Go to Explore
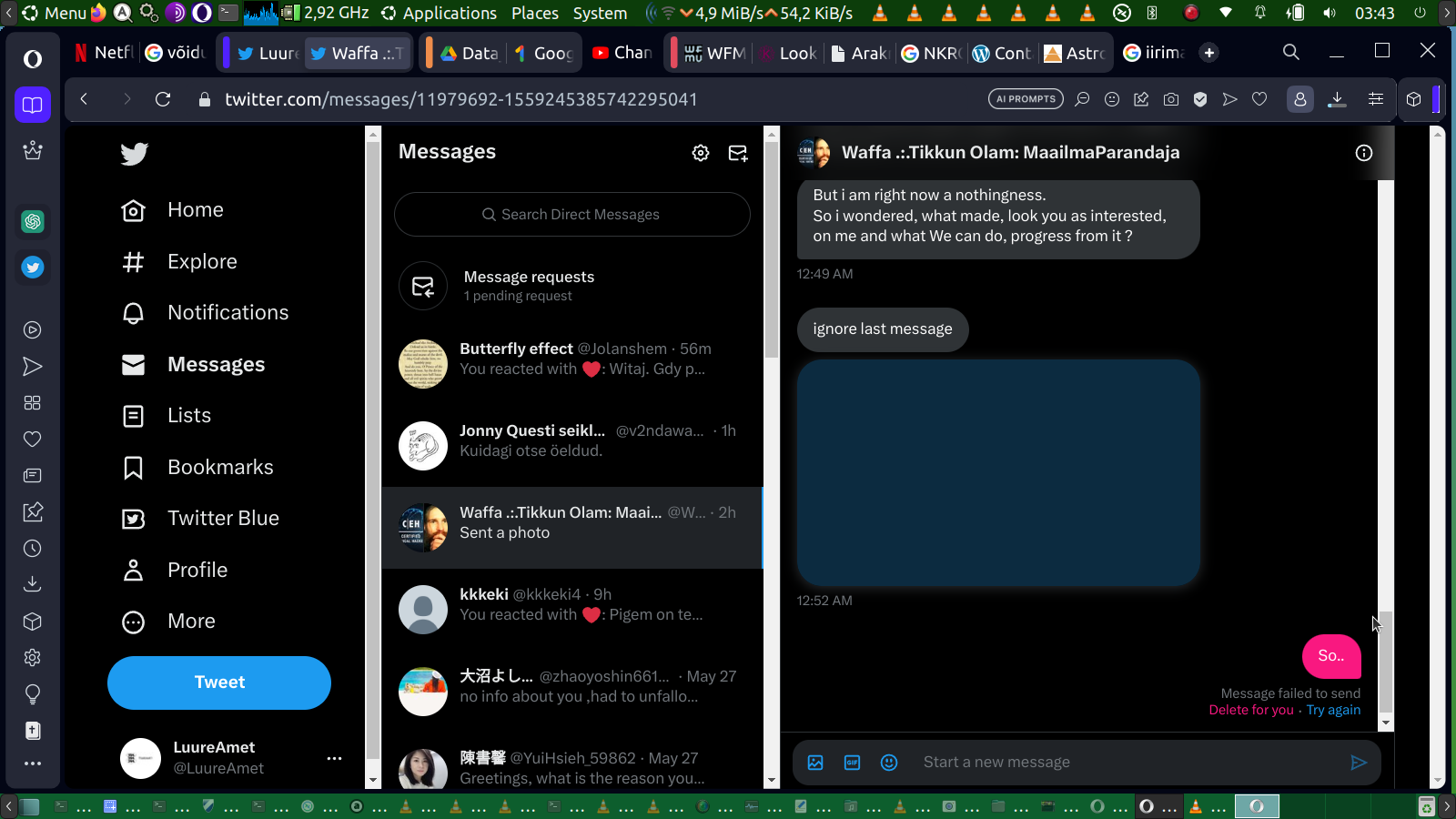 click(x=179, y=262)
